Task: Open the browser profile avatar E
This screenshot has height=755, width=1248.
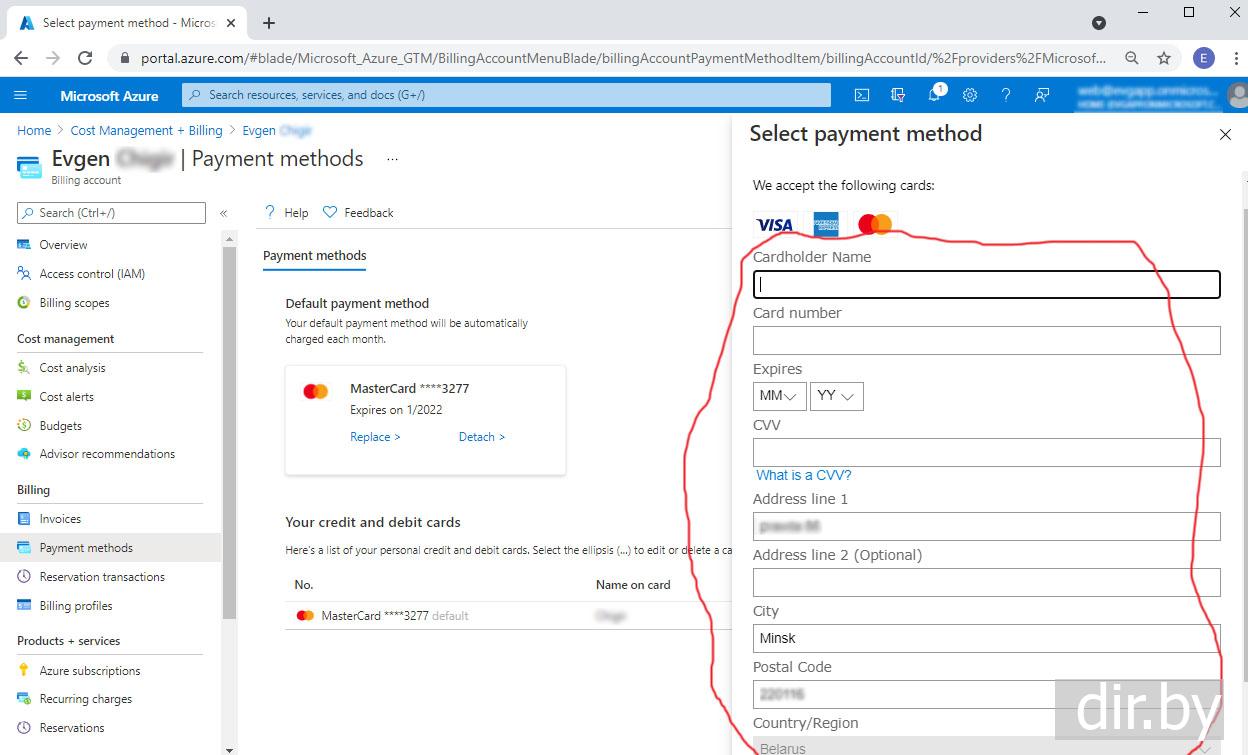Action: (1203, 58)
